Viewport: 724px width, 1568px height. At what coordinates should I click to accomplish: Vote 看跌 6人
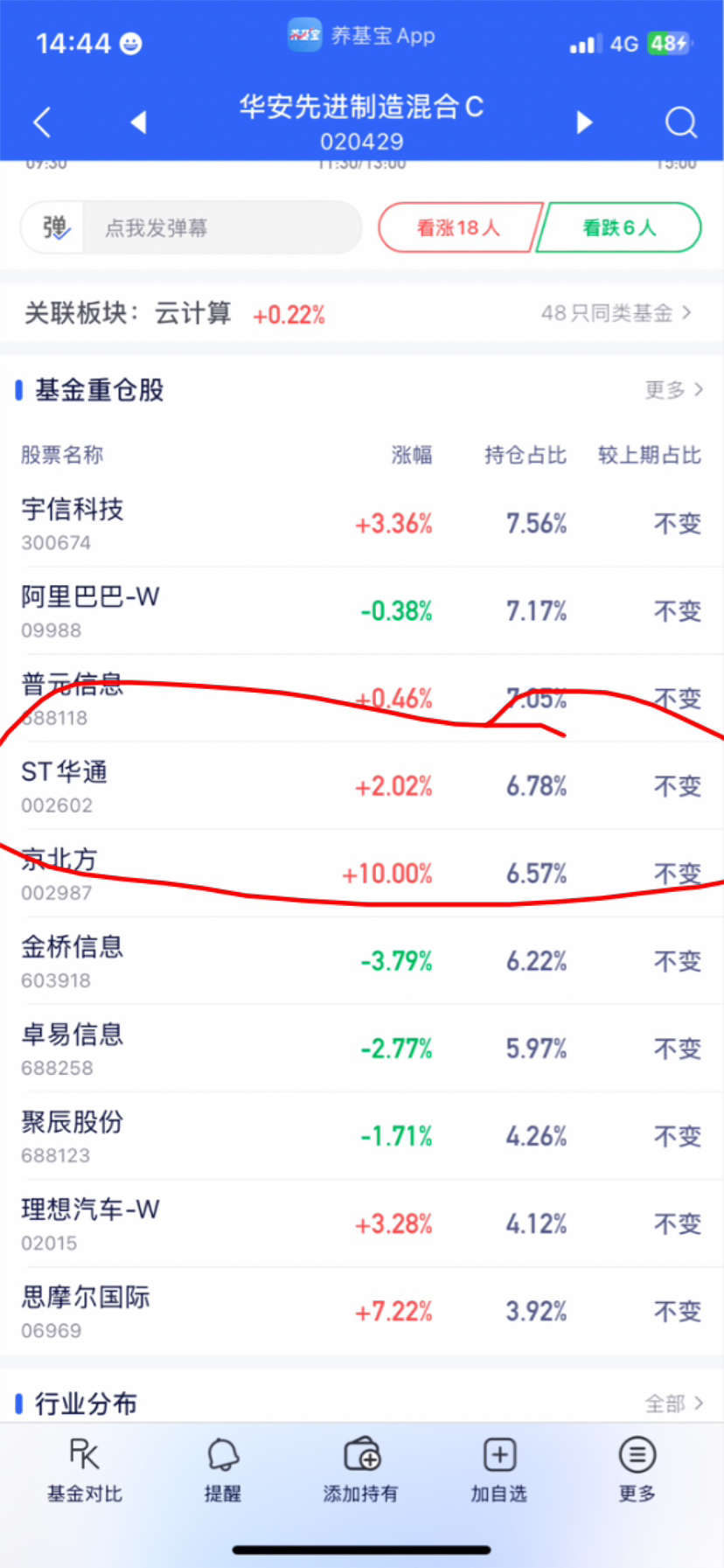click(x=619, y=227)
